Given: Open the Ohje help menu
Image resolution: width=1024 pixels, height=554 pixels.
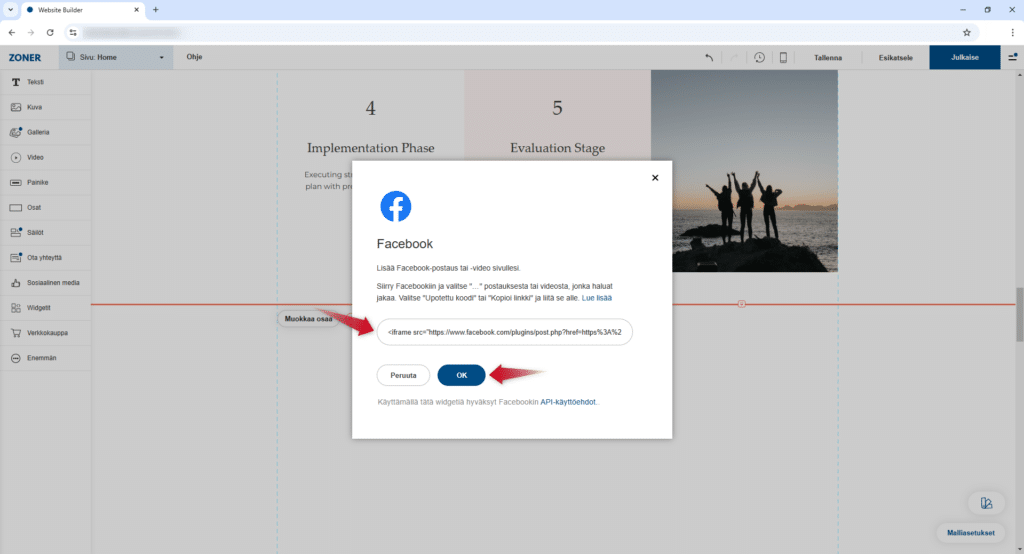Looking at the screenshot, I should pyautogui.click(x=194, y=57).
